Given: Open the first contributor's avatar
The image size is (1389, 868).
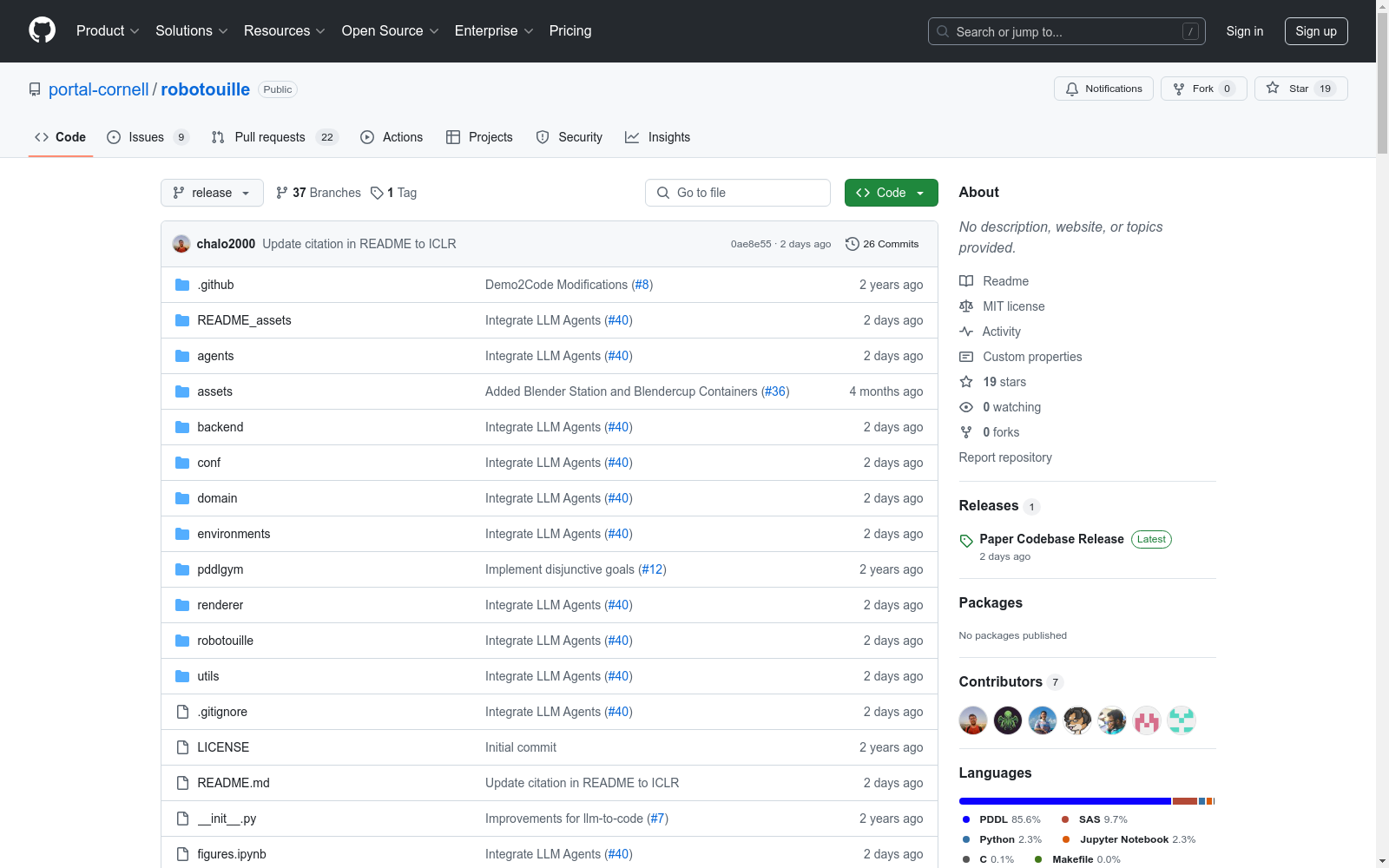Looking at the screenshot, I should coord(973,720).
